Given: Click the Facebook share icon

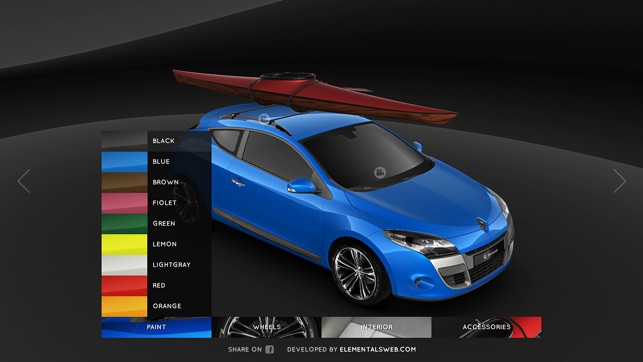Looking at the screenshot, I should coord(269,349).
